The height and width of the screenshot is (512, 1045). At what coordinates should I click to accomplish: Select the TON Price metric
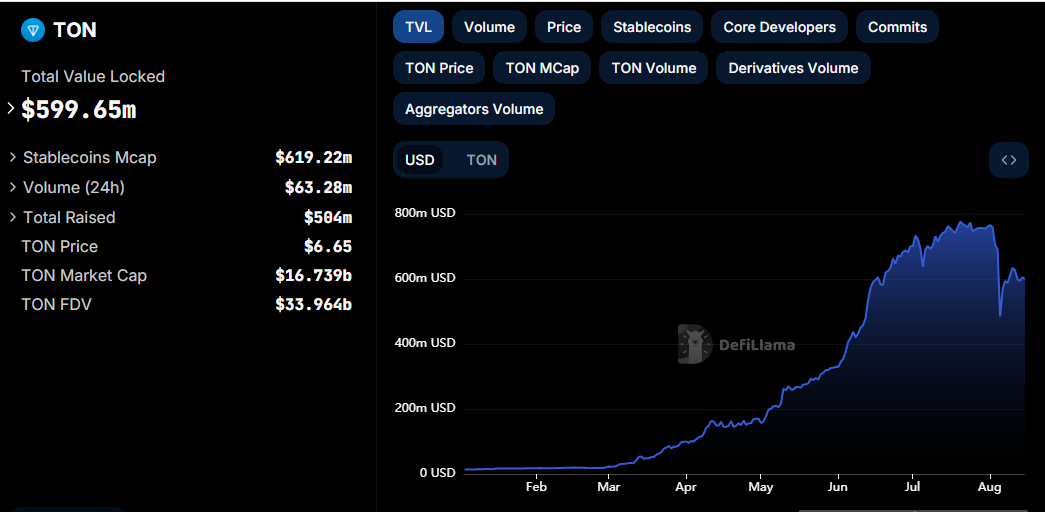click(x=439, y=68)
